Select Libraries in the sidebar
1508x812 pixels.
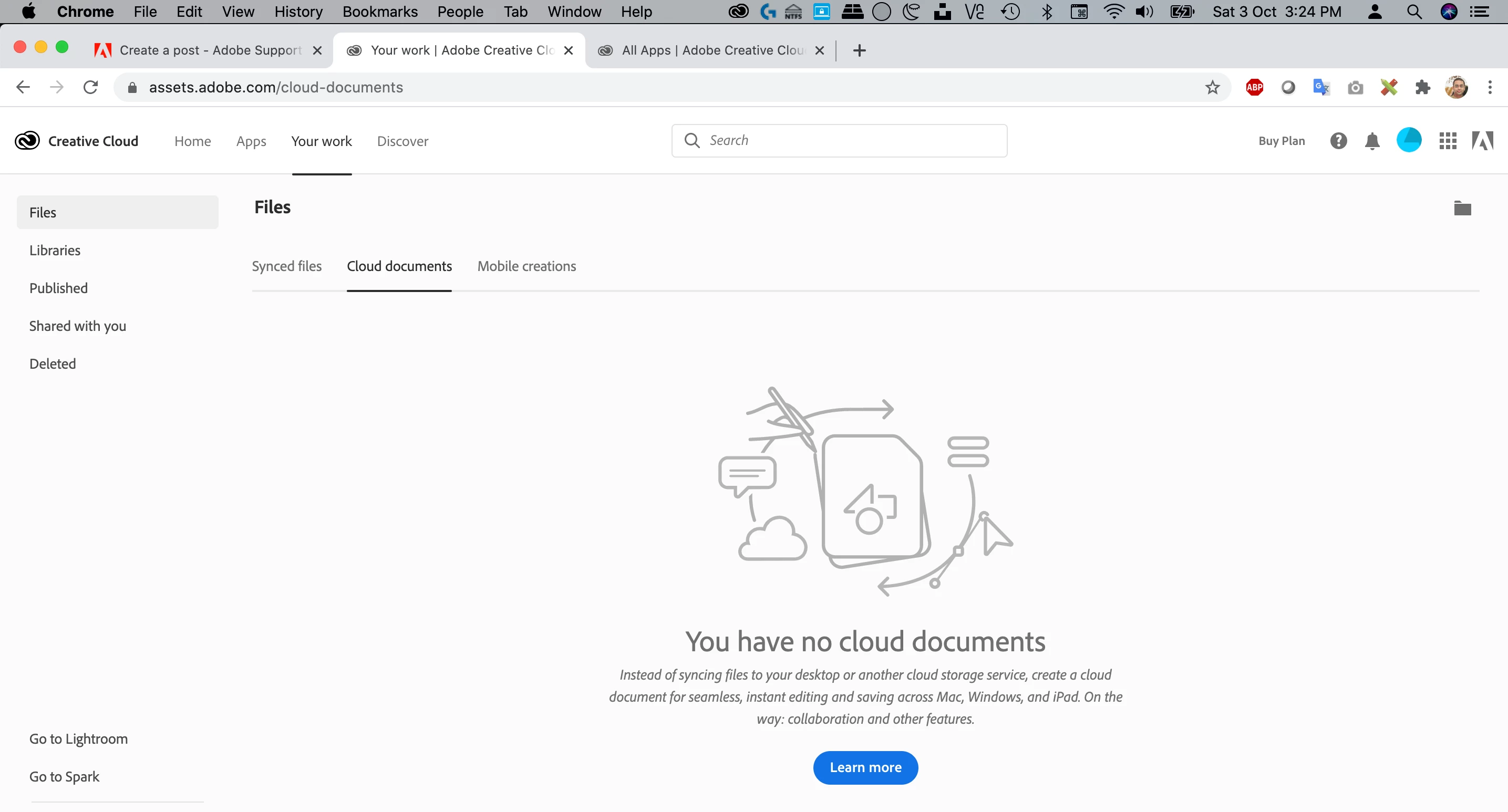(x=55, y=251)
